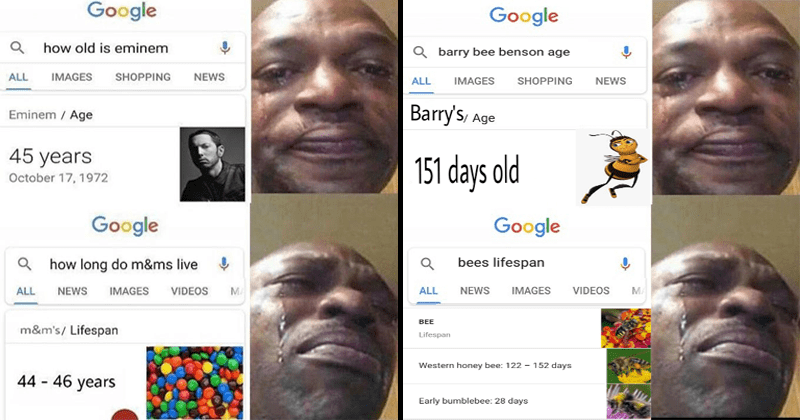
Task: Click 'Early bumblebee: 28 days' result
Action: pos(473,401)
